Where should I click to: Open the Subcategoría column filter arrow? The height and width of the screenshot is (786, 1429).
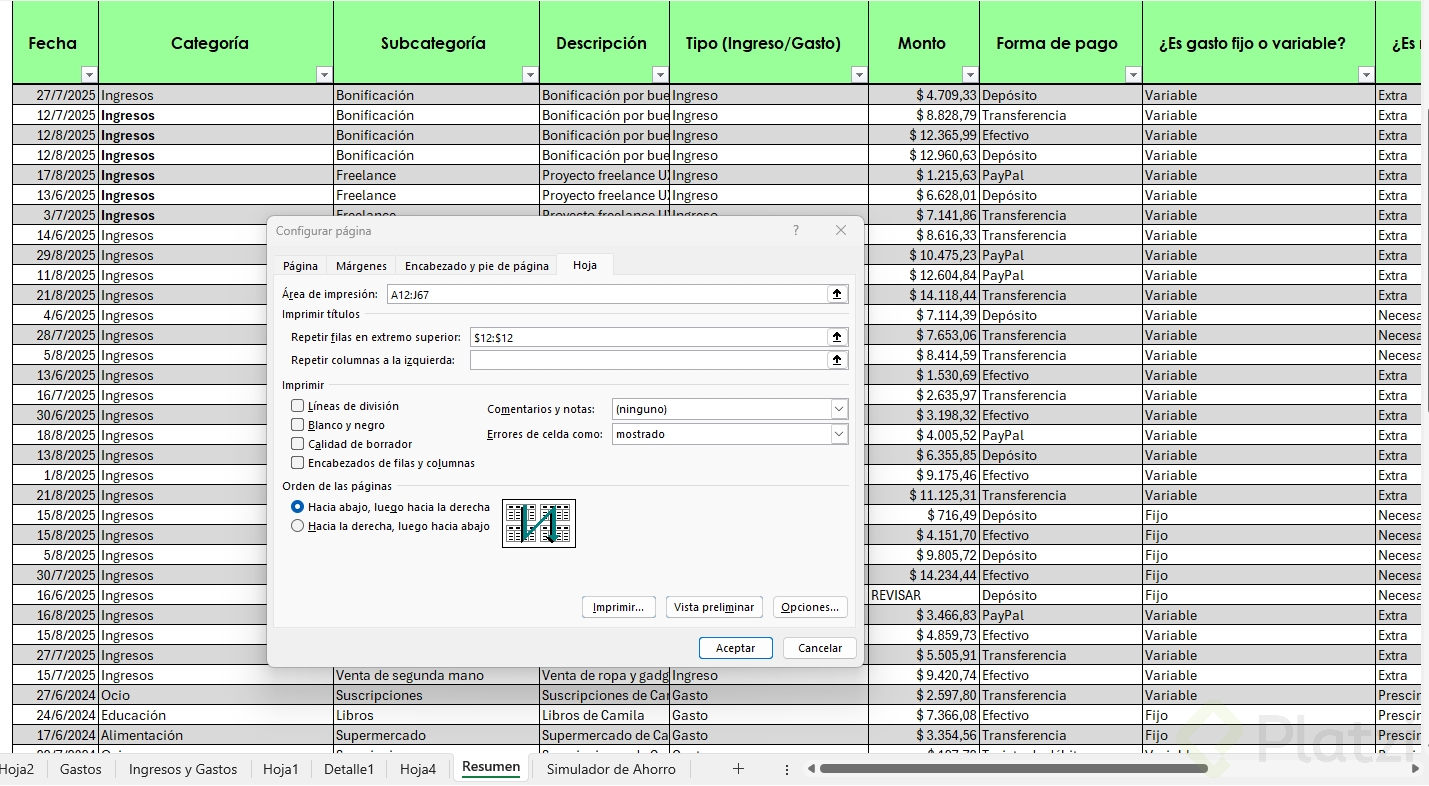coord(529,75)
